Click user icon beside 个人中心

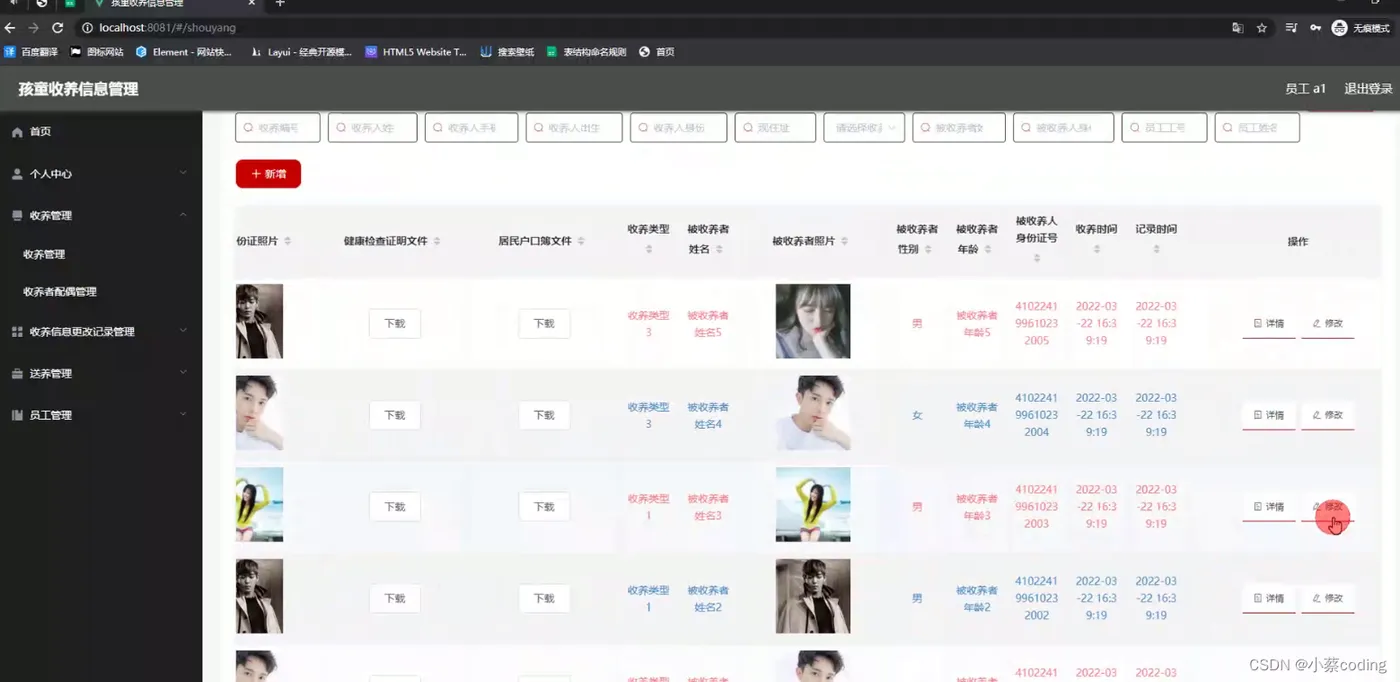point(17,174)
